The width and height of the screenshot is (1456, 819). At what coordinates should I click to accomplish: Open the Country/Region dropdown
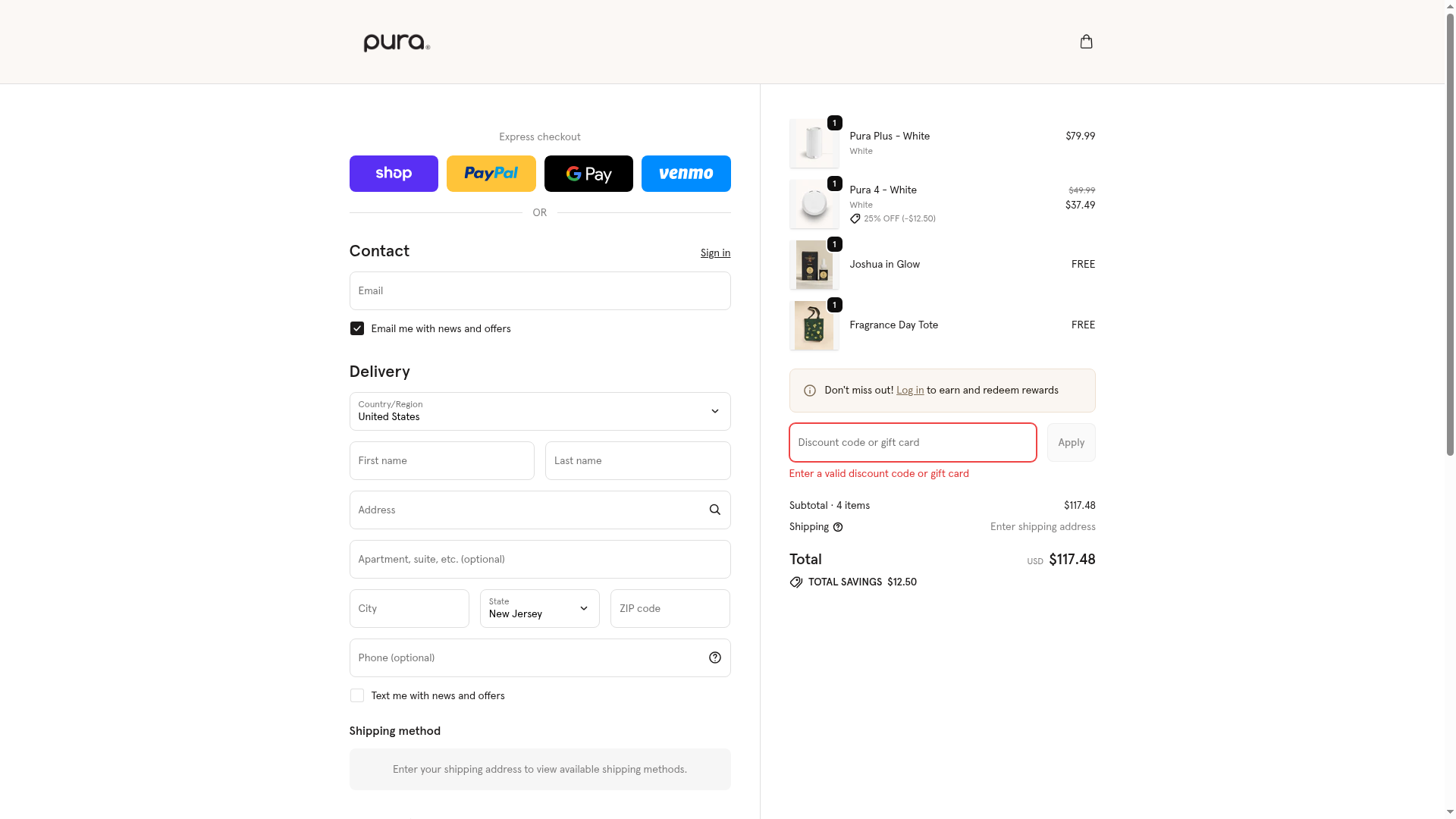tap(539, 411)
